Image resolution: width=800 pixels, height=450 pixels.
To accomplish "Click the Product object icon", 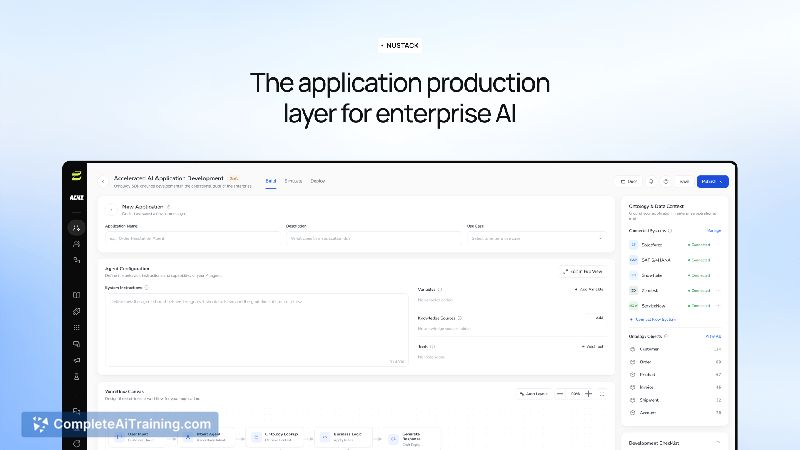I will click(x=633, y=375).
